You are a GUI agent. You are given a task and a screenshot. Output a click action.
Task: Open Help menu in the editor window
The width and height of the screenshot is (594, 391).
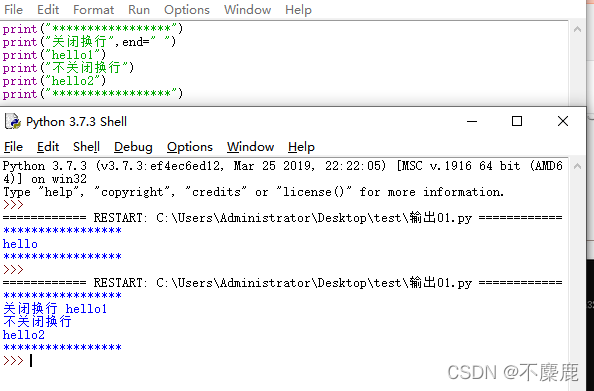[x=298, y=9]
